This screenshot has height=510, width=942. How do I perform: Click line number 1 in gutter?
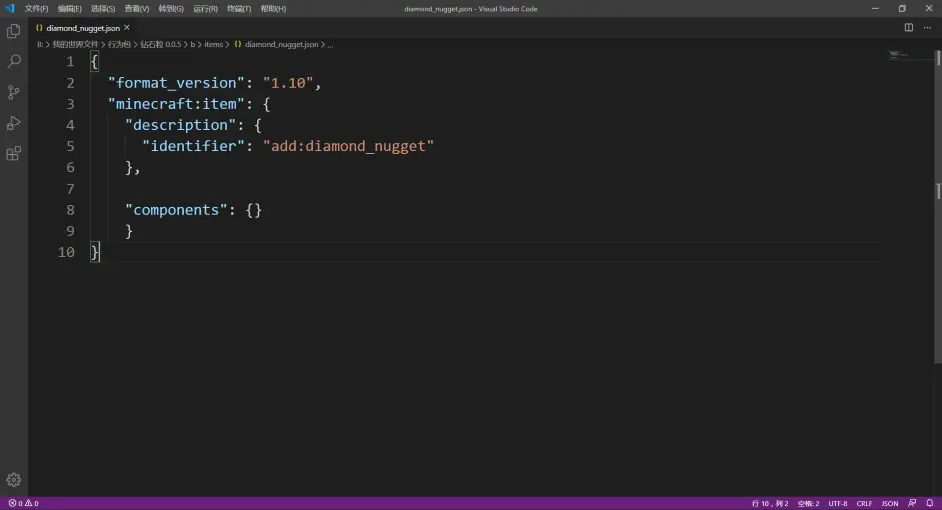[x=70, y=61]
